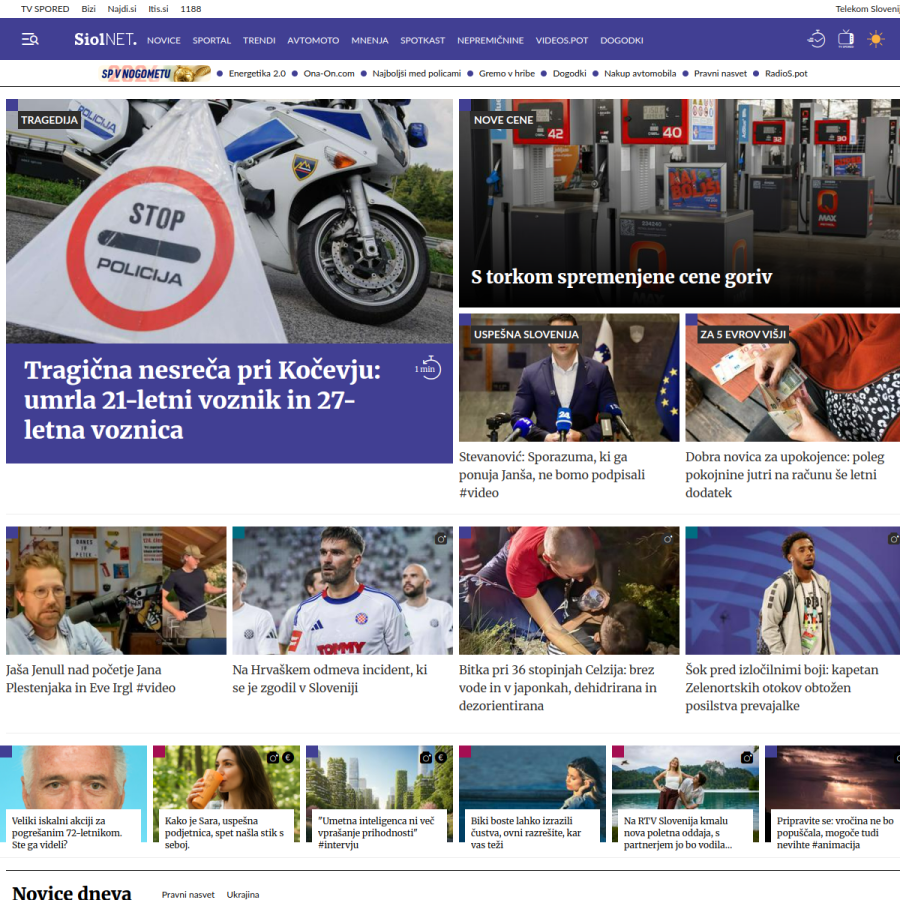Open Pravni nasvet tab under Novice dneva

pos(188,894)
